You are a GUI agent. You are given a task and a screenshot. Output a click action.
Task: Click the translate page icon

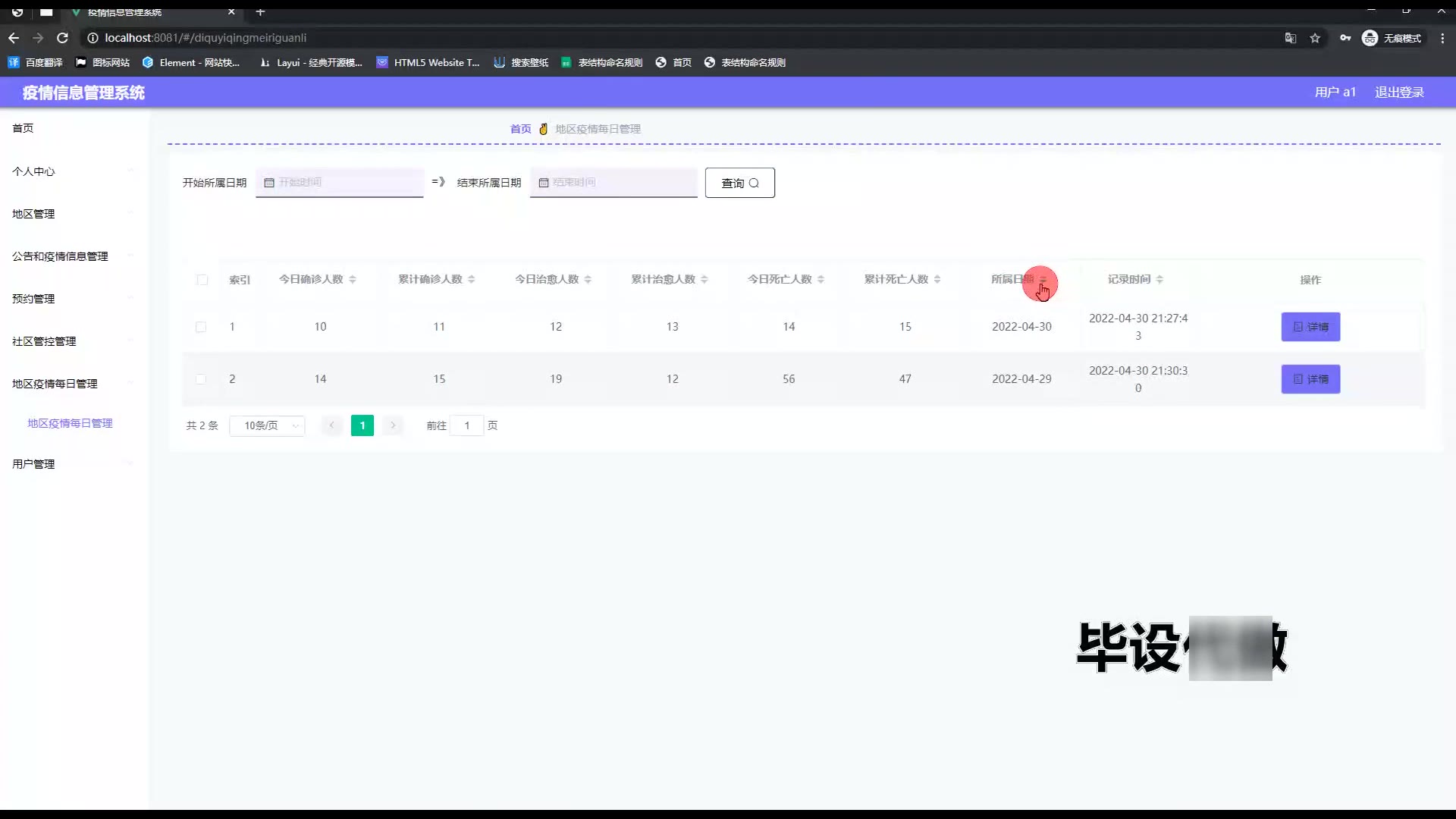coord(1290,38)
